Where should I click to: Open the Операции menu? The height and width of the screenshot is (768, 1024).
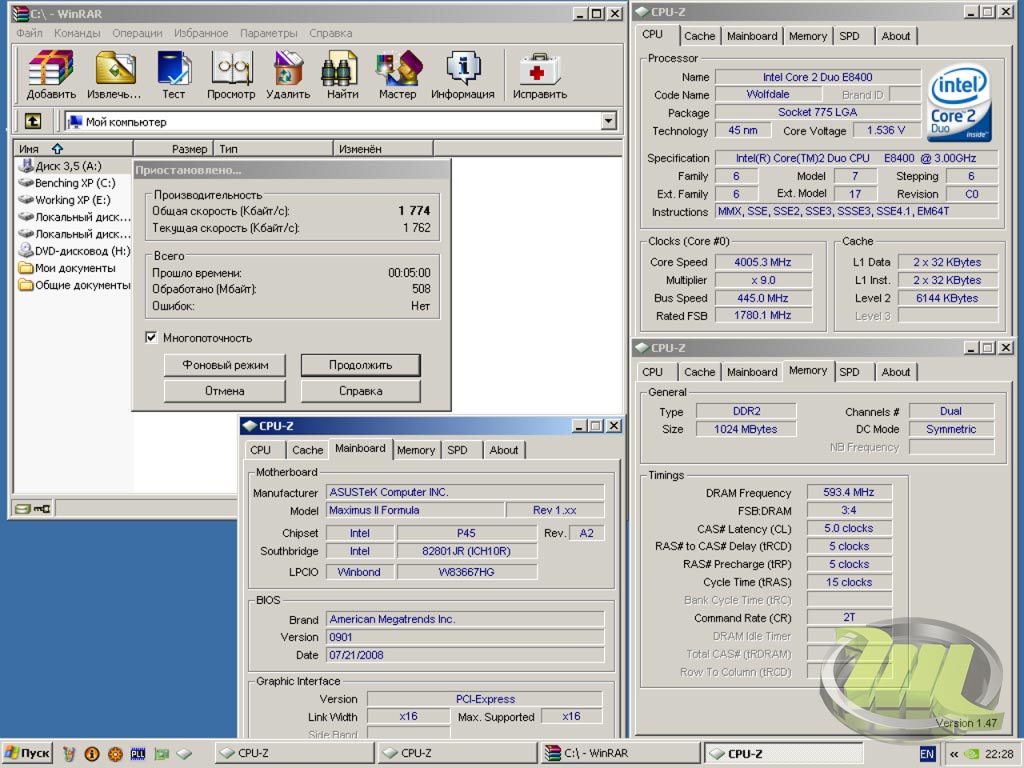[x=137, y=33]
